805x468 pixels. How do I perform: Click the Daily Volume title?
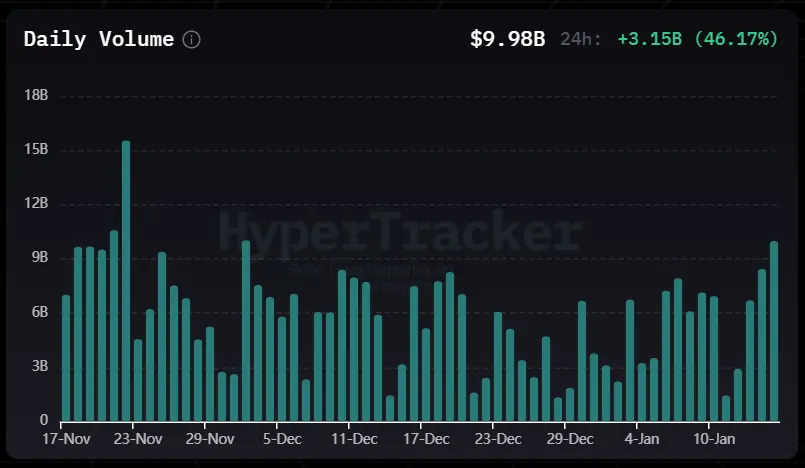tap(99, 40)
